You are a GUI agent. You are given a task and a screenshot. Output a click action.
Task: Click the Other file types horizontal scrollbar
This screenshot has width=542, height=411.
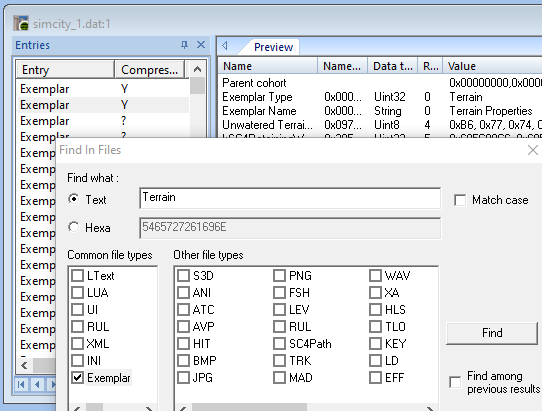click(307, 407)
